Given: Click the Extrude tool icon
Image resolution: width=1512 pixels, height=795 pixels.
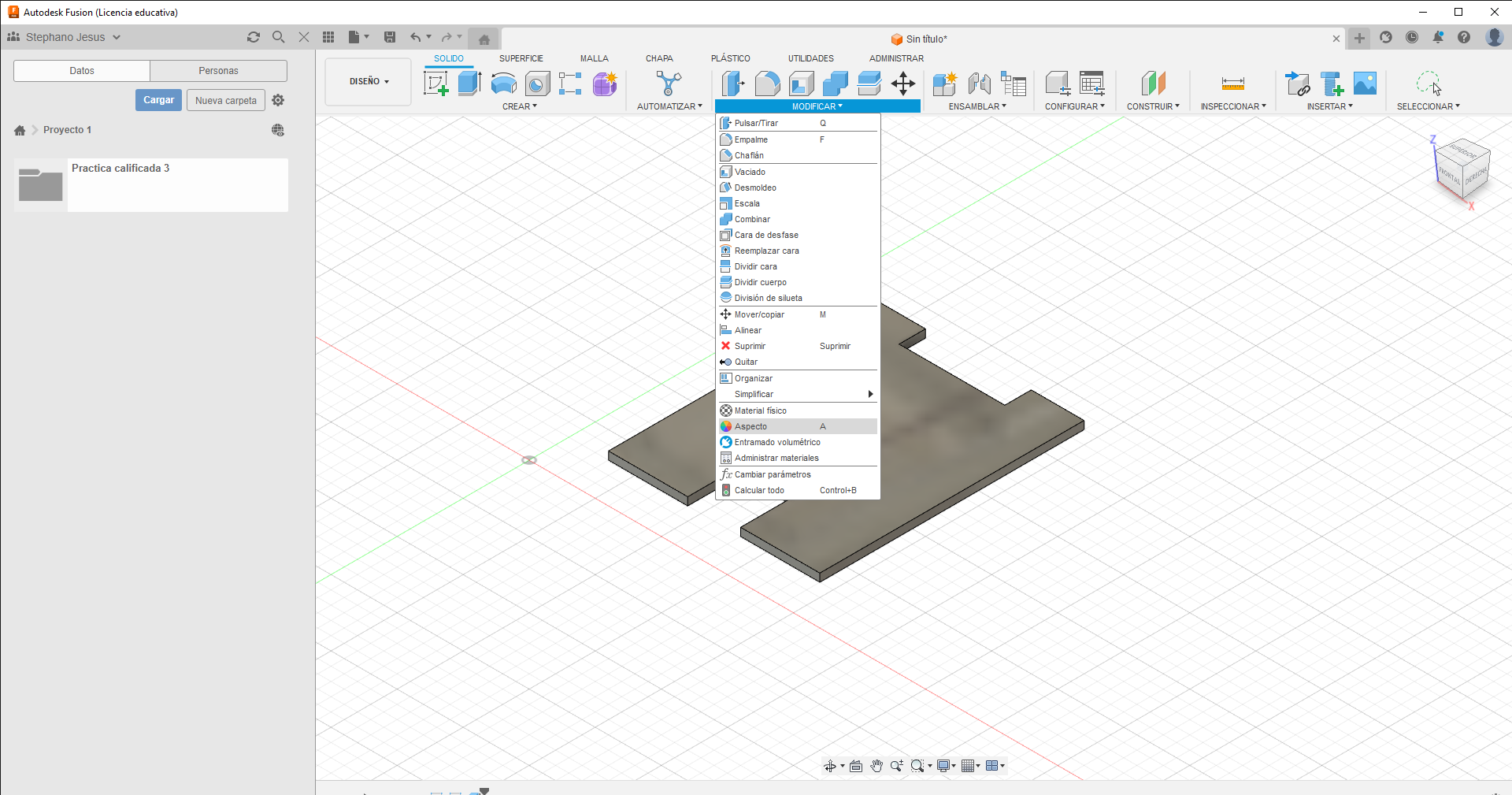Looking at the screenshot, I should (469, 83).
